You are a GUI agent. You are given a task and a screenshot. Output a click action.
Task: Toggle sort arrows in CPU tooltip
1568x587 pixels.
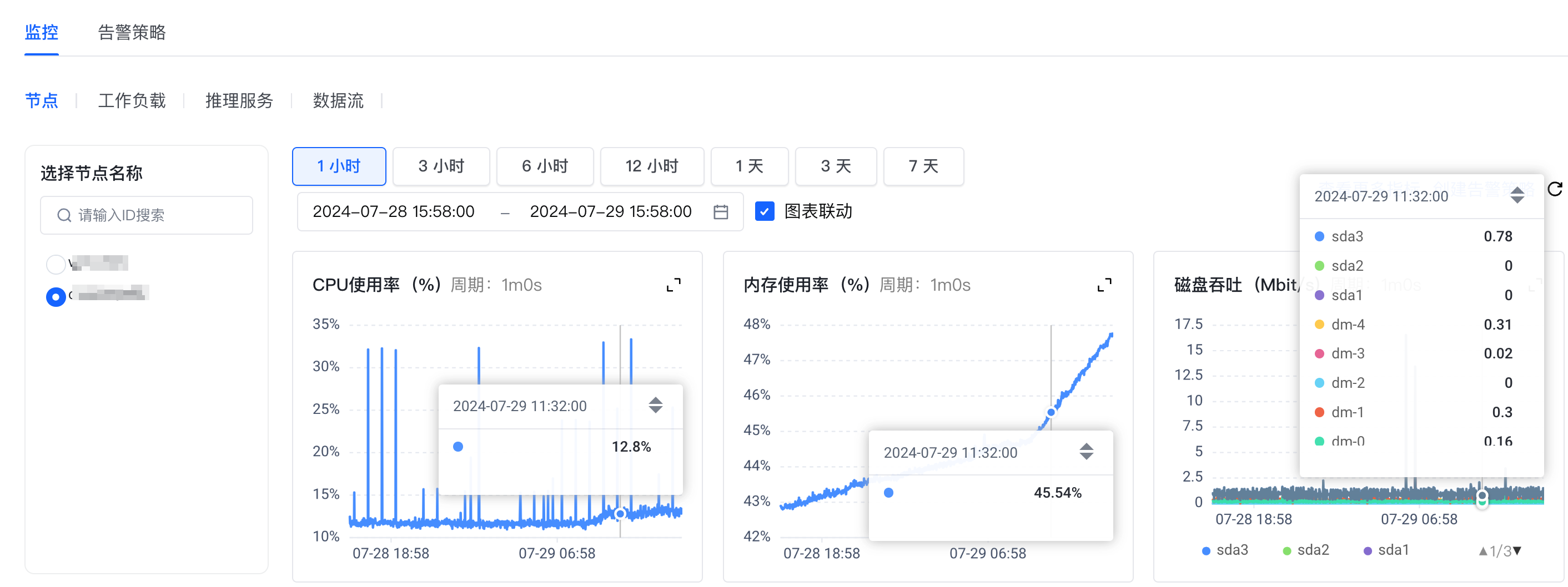(x=656, y=405)
